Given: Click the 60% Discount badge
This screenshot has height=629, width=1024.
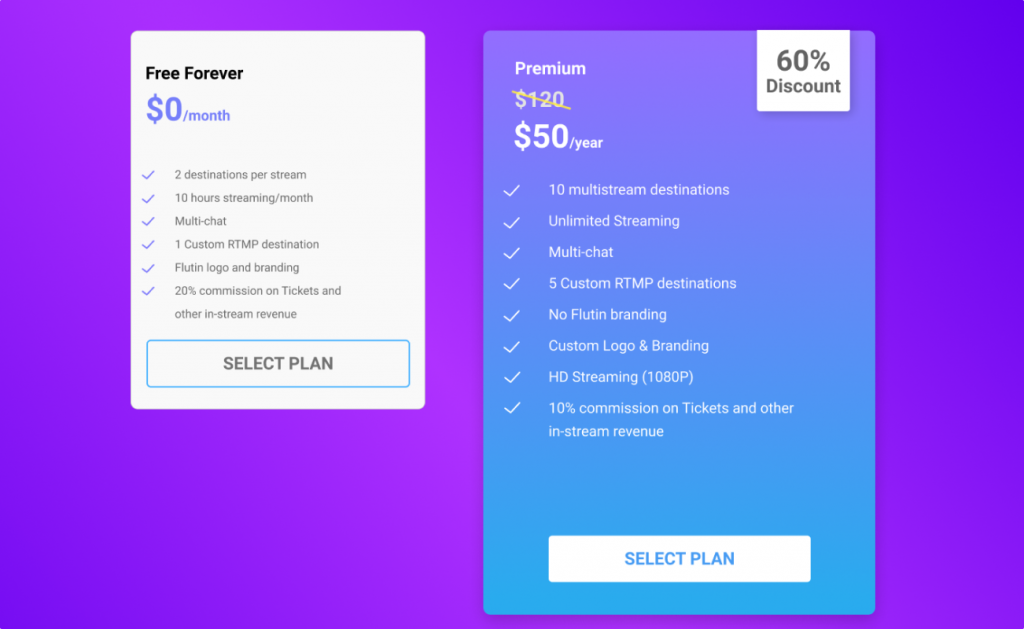Looking at the screenshot, I should click(x=803, y=71).
